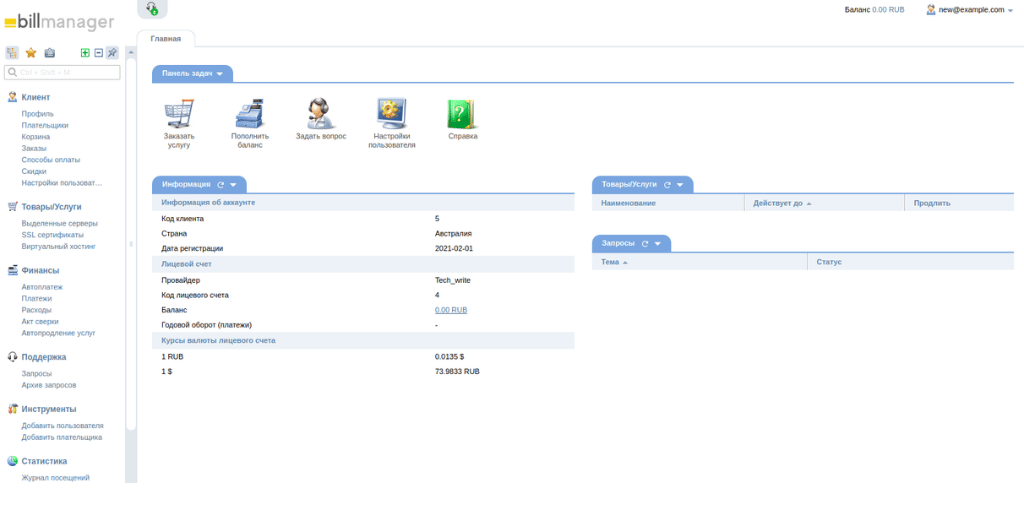Open the Информация panel dropdown arrow
The height and width of the screenshot is (527, 1024).
[x=233, y=185]
